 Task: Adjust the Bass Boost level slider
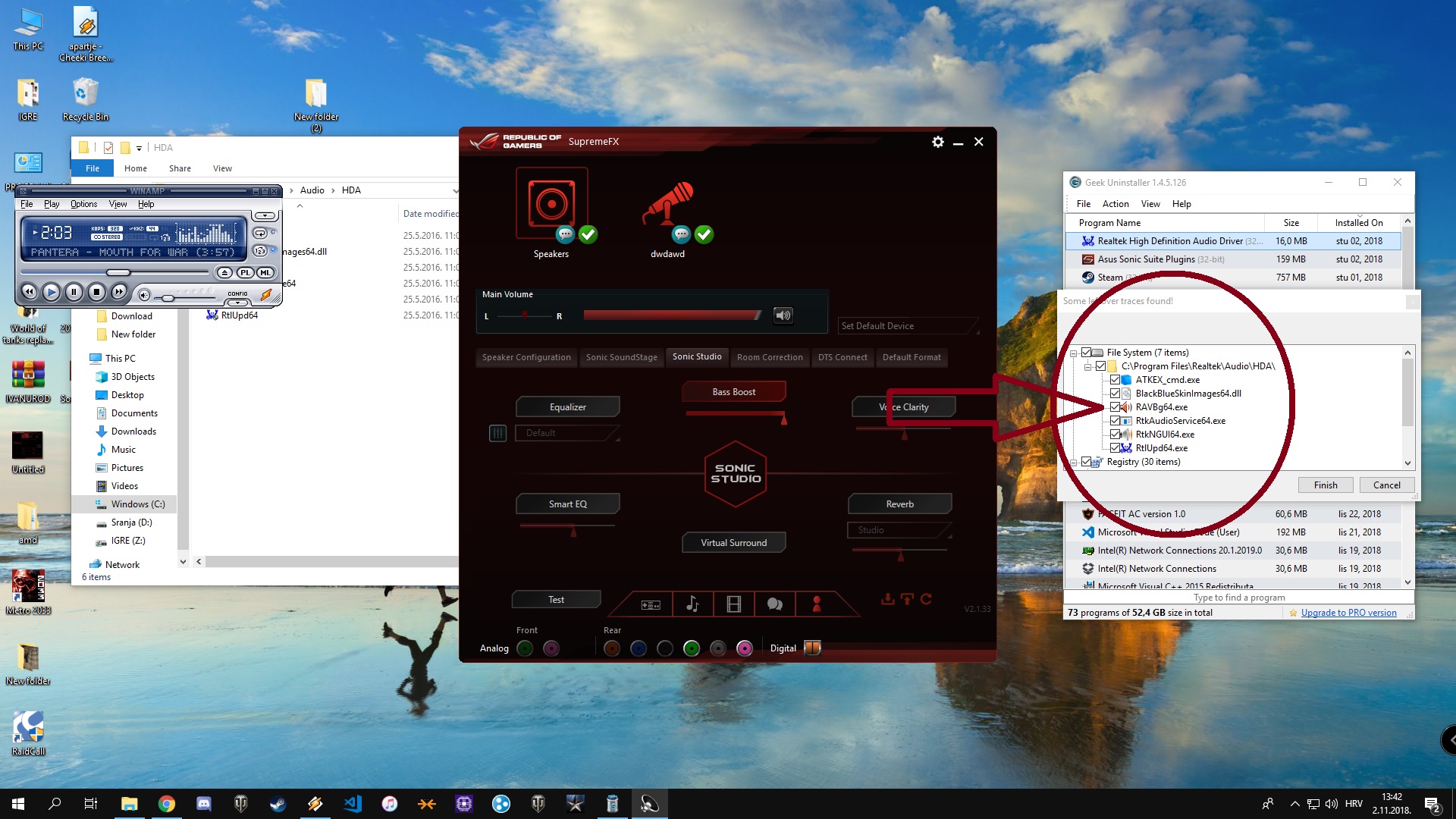click(x=736, y=417)
